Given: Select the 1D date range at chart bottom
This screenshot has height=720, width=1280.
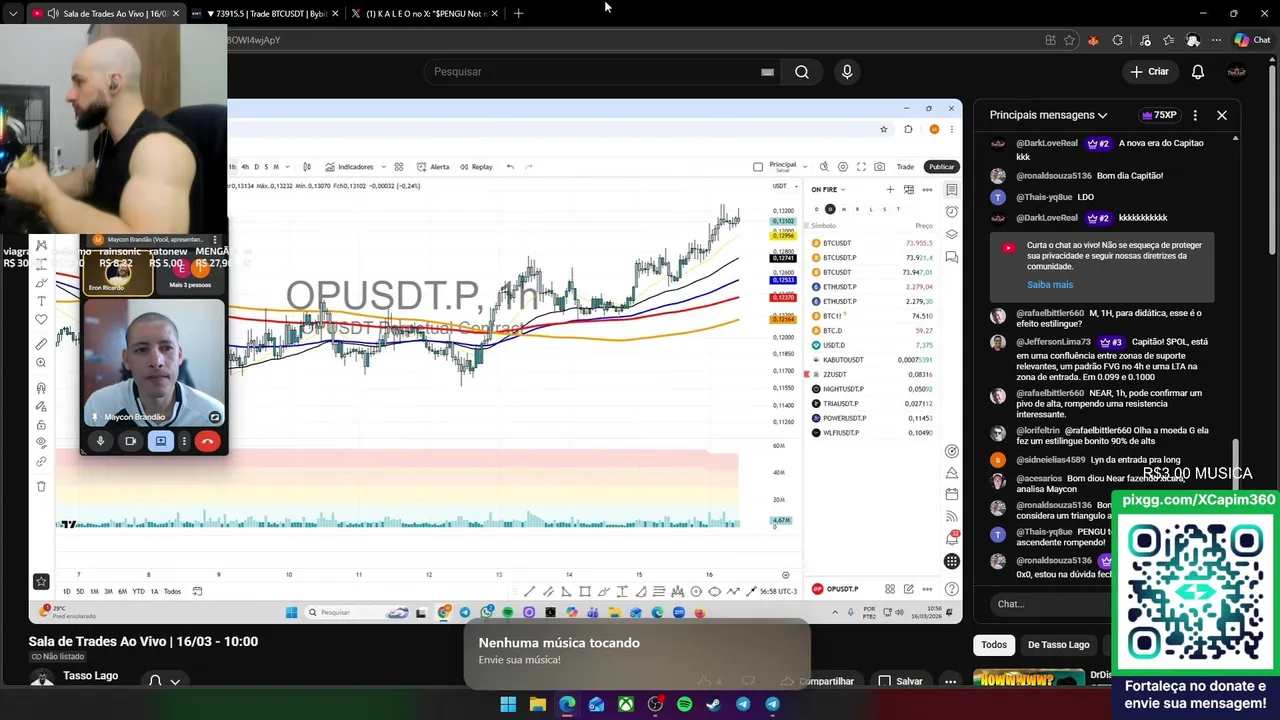Looking at the screenshot, I should (67, 591).
